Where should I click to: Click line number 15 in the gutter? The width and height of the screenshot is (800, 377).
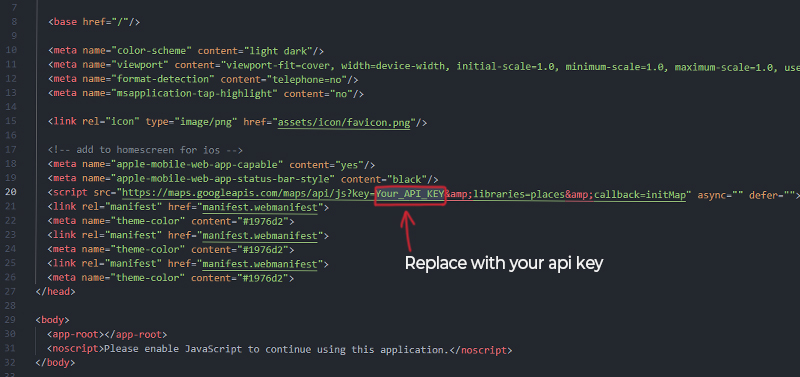point(11,121)
